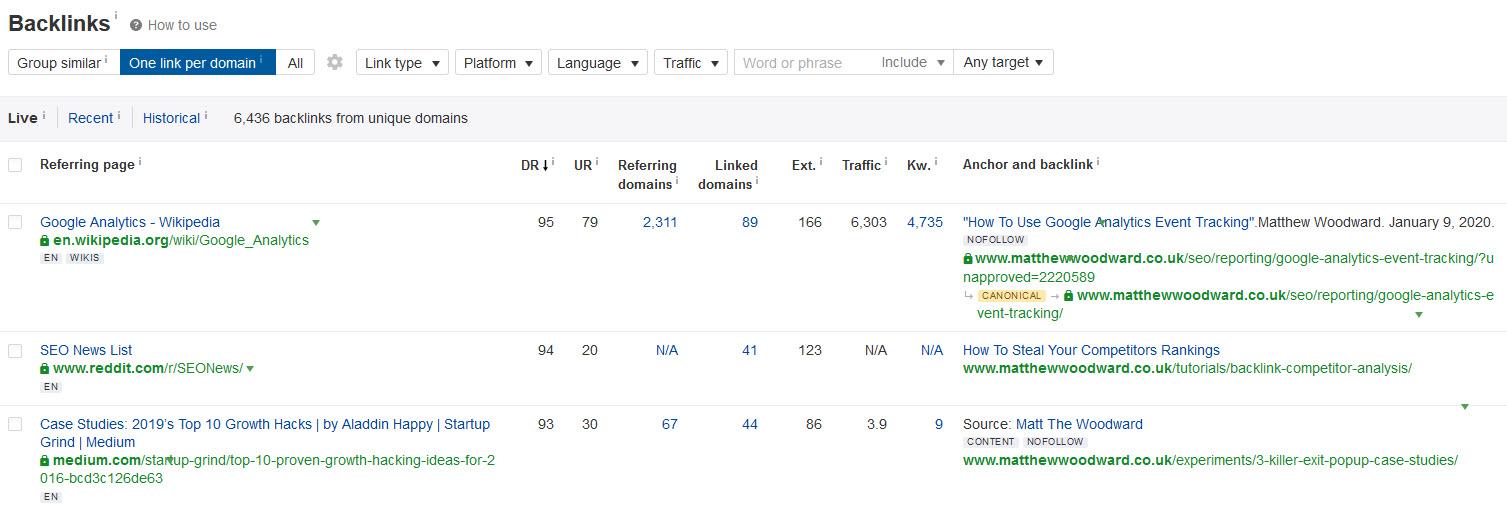Click the settings gear icon beside All
1507x510 pixels.
(335, 62)
